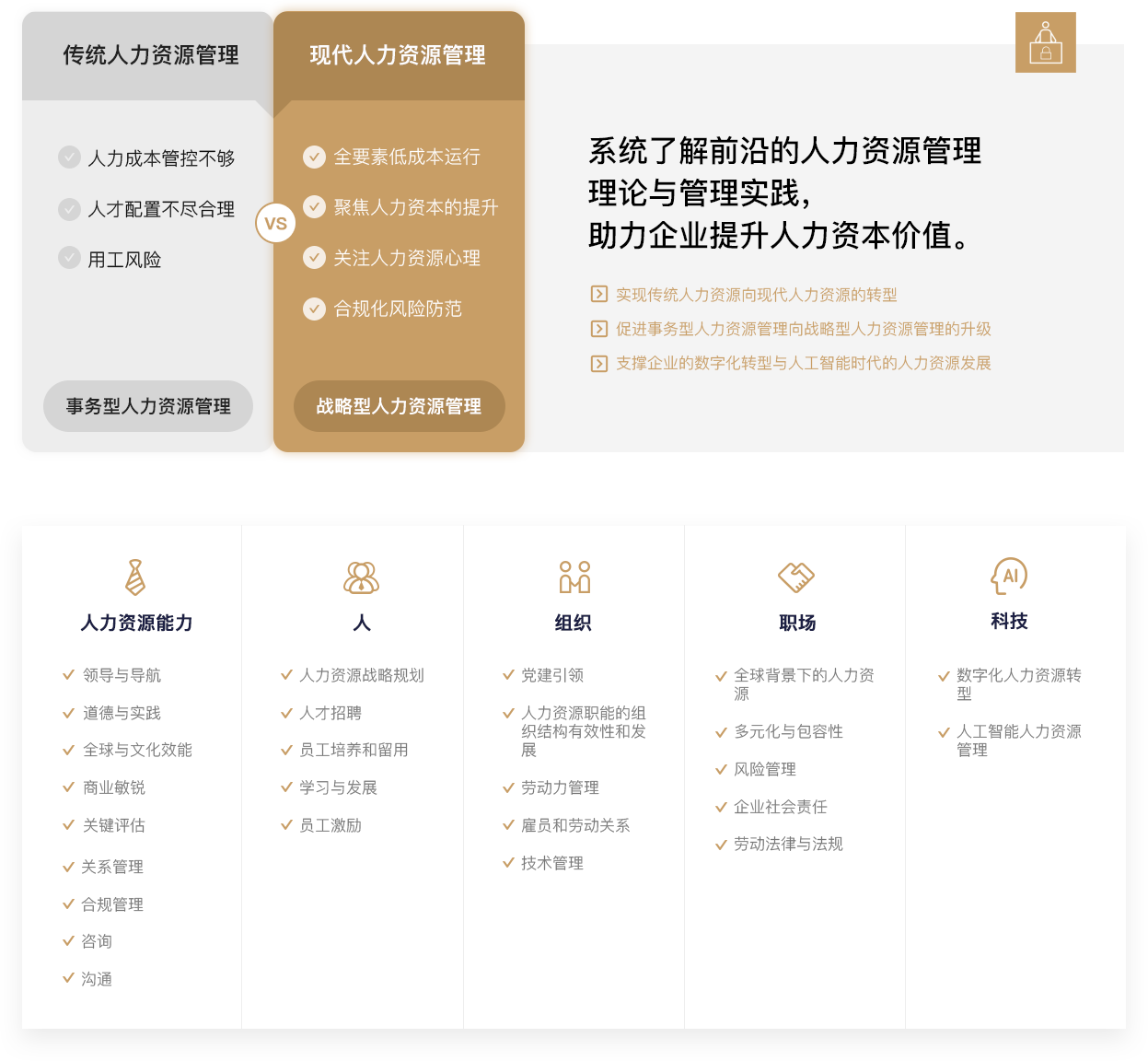Viewport: 1148px width, 1061px height.
Task: Click the check circle beside 全要素低成本运行
Action: [314, 157]
